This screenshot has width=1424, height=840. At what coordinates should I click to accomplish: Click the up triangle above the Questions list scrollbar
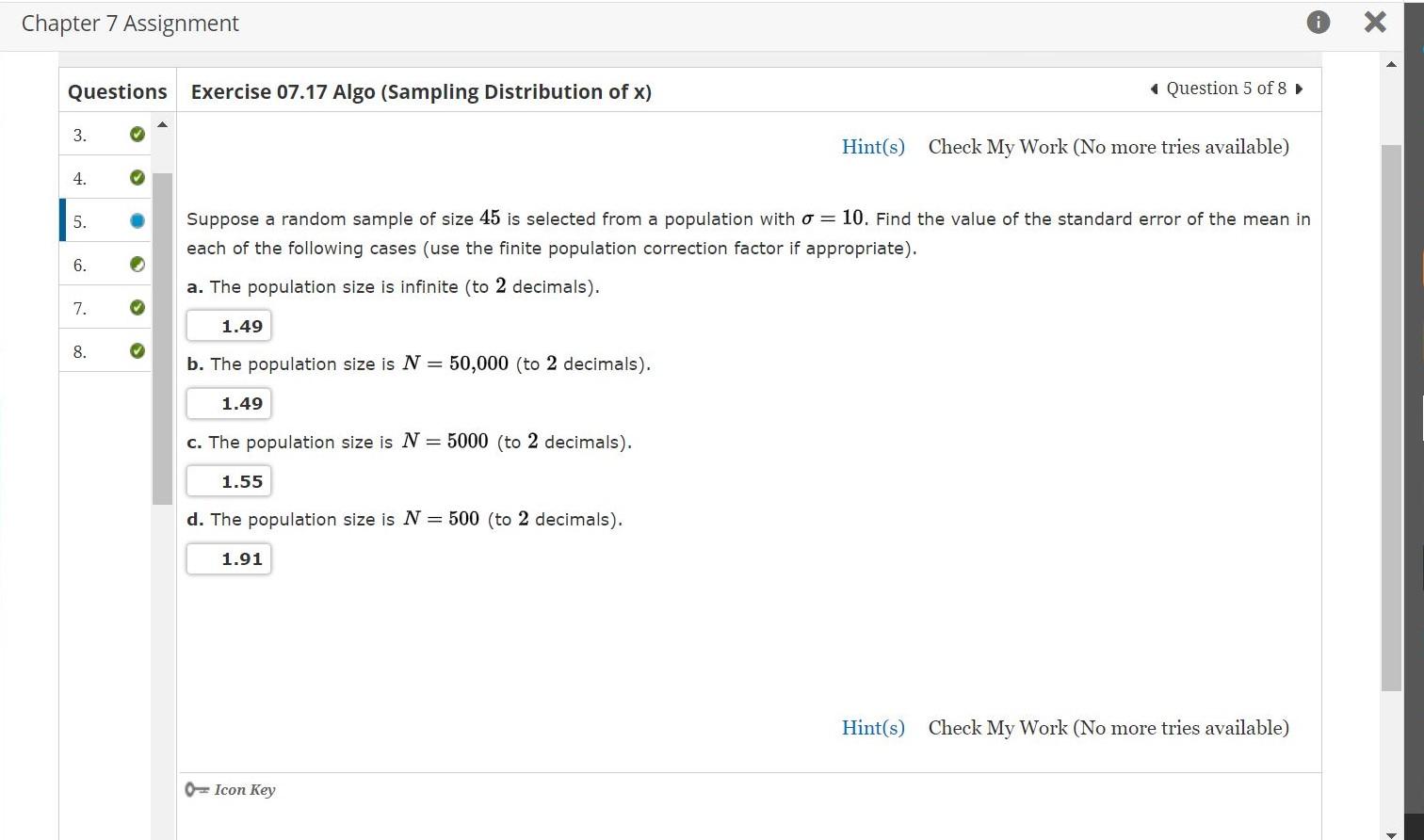tap(162, 123)
